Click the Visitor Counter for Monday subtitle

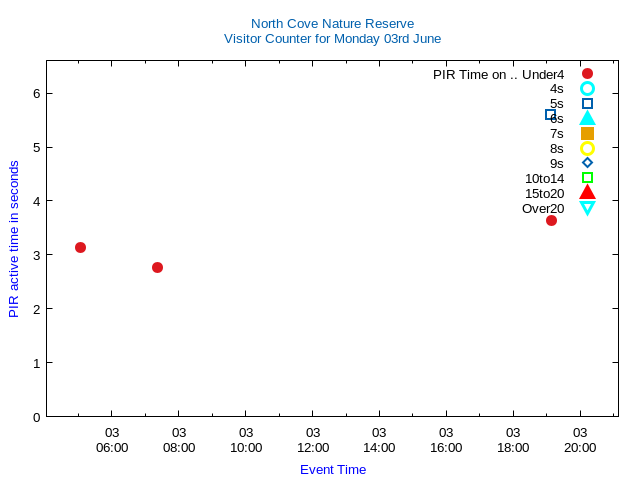pyautogui.click(x=332, y=39)
